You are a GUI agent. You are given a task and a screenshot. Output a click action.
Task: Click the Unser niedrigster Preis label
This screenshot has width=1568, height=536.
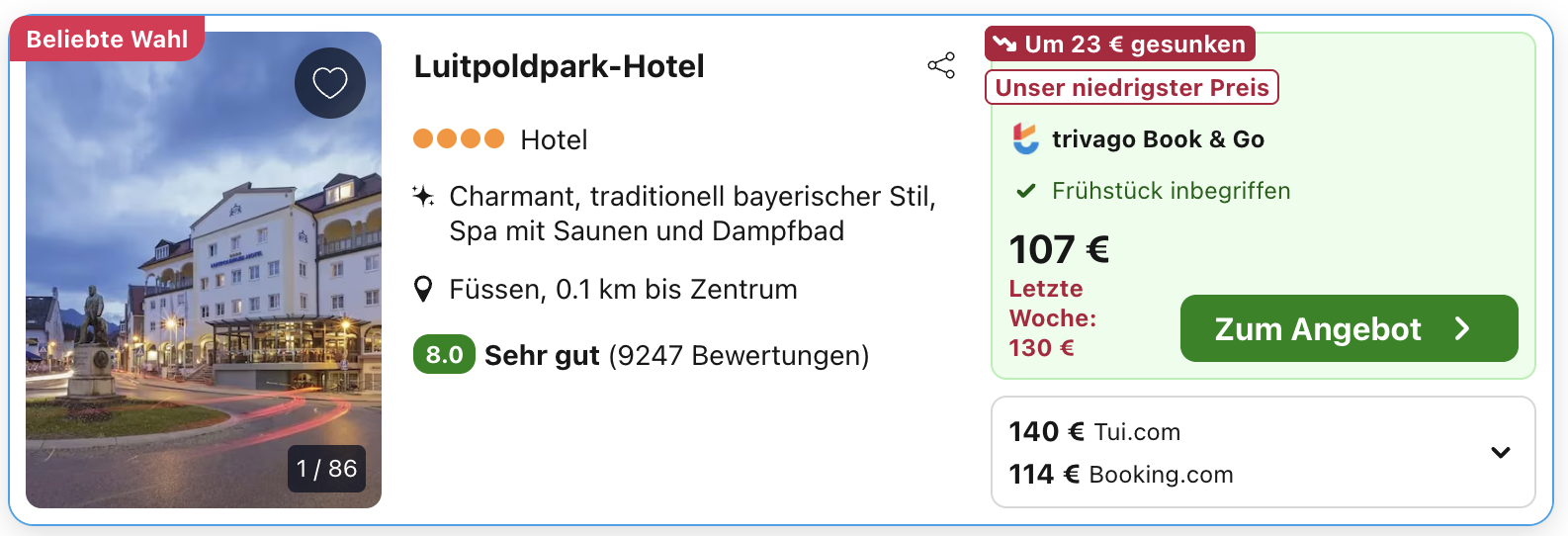coord(1132,88)
